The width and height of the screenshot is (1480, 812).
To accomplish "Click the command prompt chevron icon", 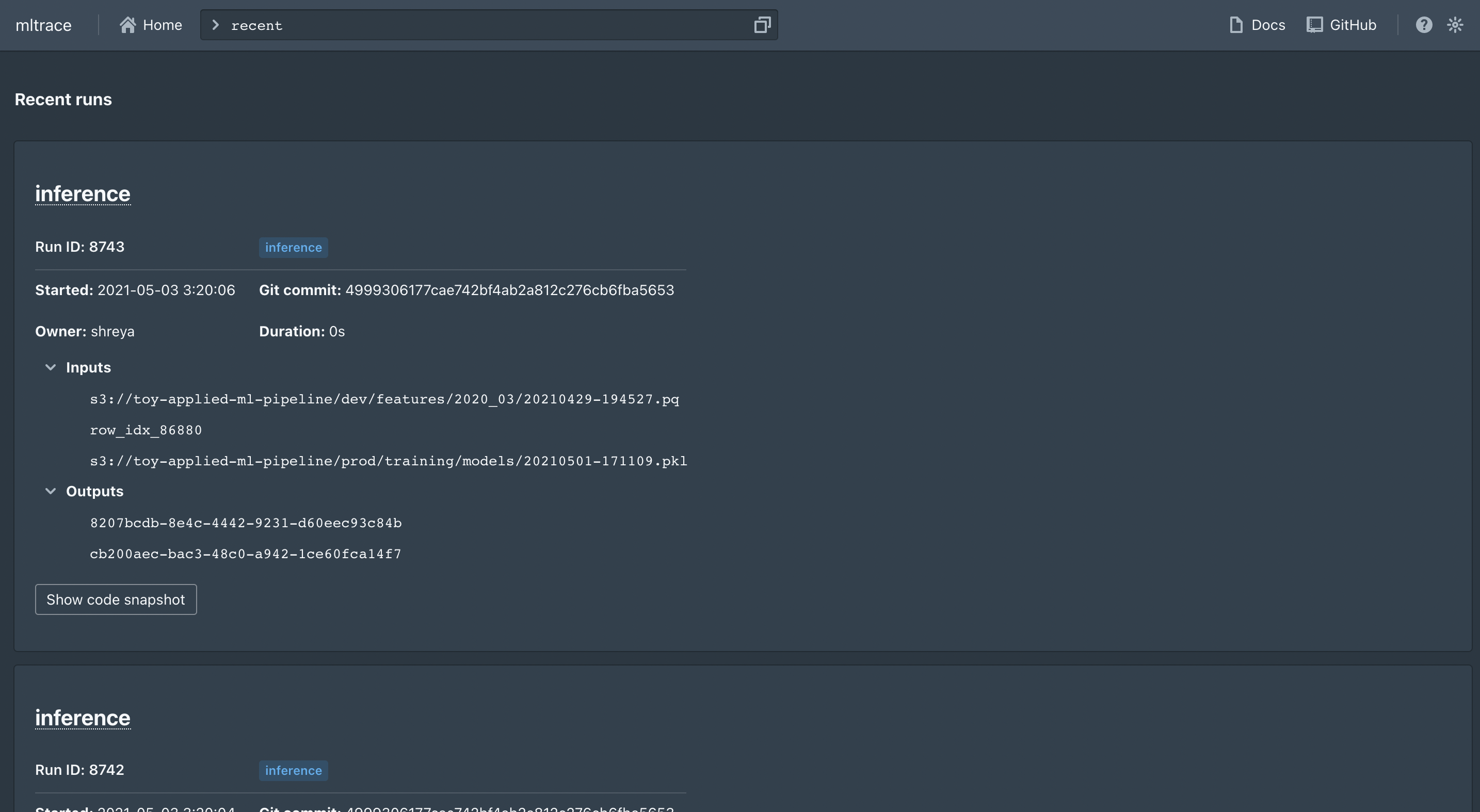I will tap(216, 25).
